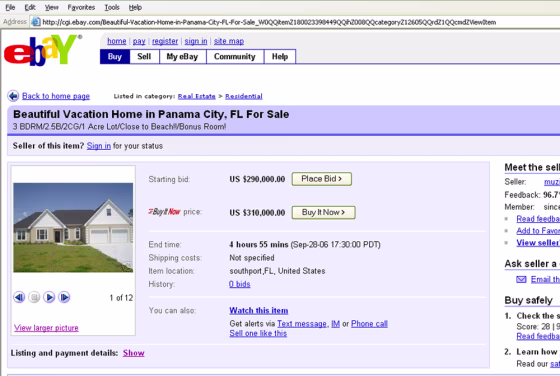Open the browser Help menu
Screen dimensions: 560x376
tap(135, 7)
